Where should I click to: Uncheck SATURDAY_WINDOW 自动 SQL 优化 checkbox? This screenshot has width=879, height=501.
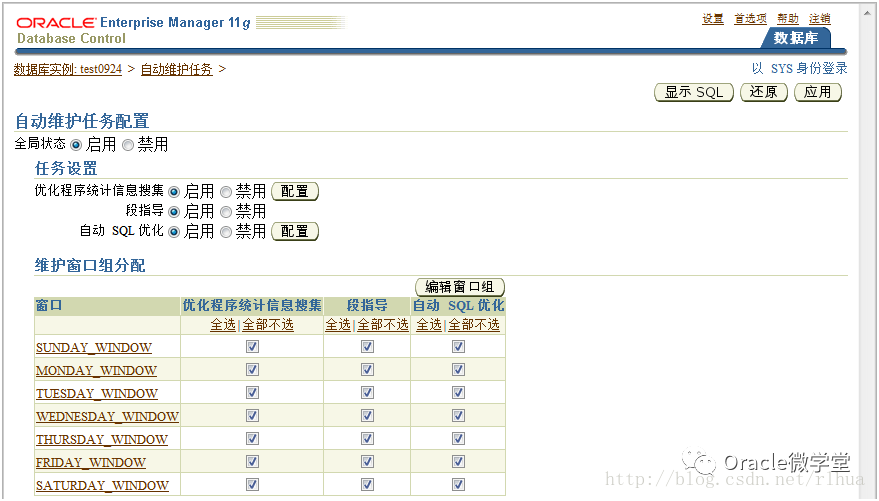[459, 485]
